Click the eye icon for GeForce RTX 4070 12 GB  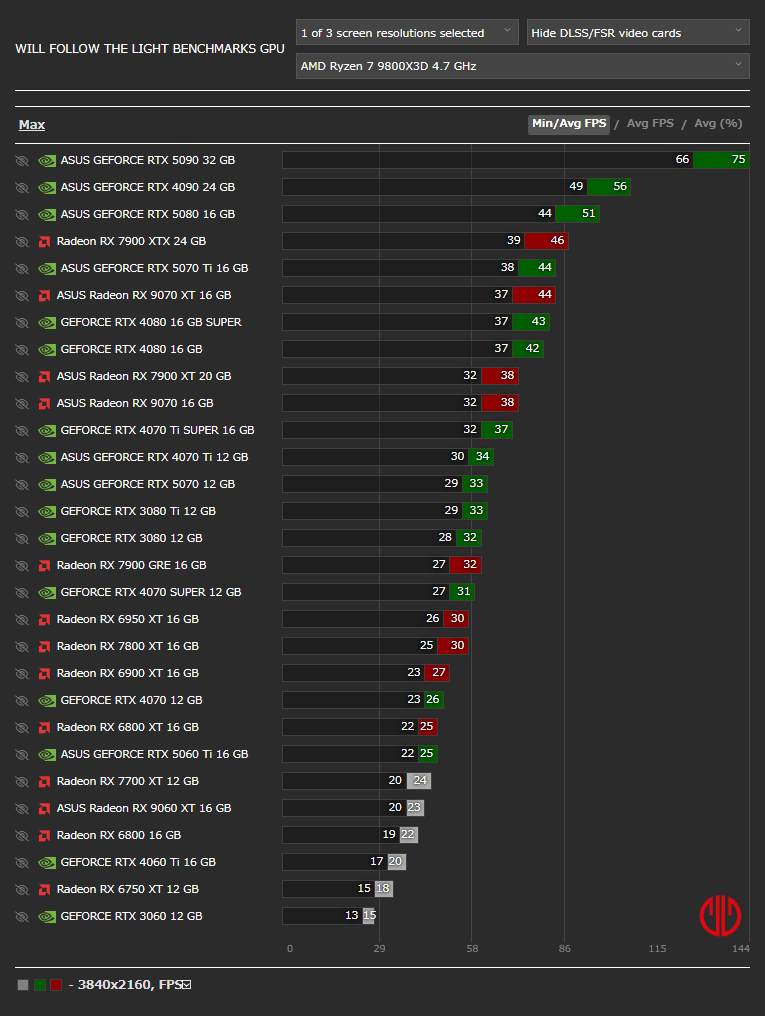point(22,701)
